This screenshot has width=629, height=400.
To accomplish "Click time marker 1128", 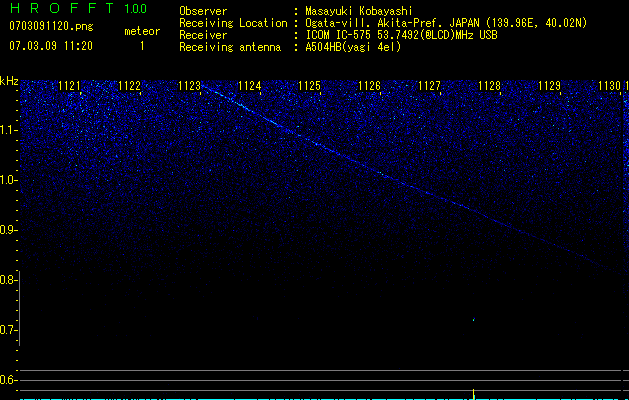I will click(x=489, y=86).
